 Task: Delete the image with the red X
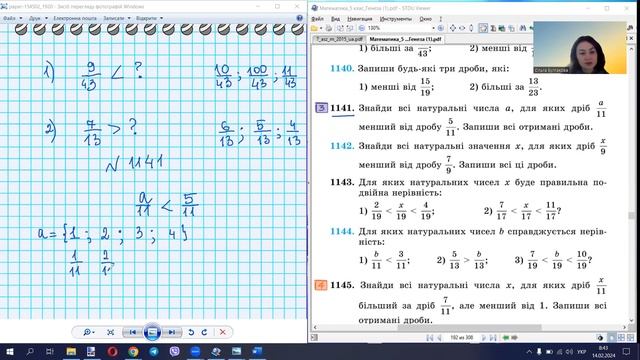coord(222,332)
